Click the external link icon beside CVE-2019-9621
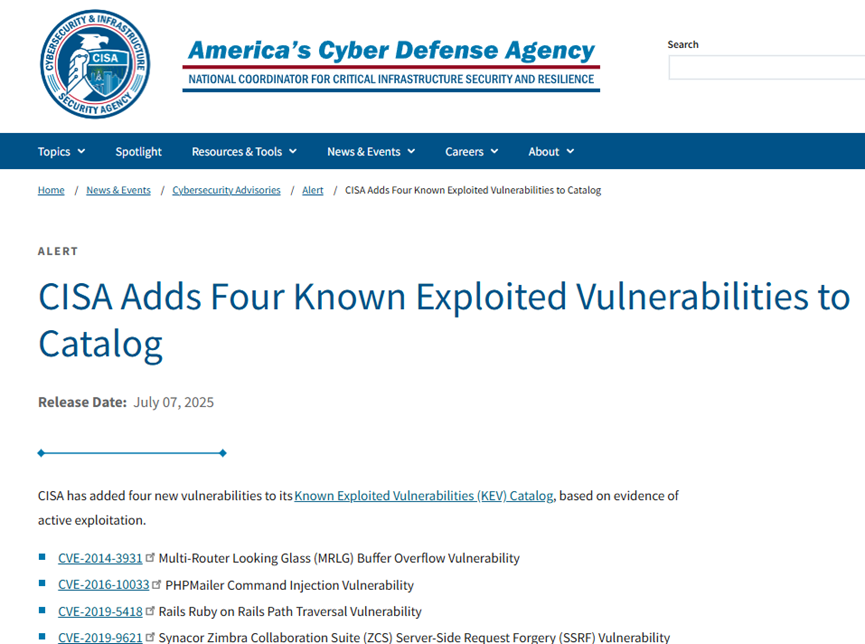 point(151,636)
